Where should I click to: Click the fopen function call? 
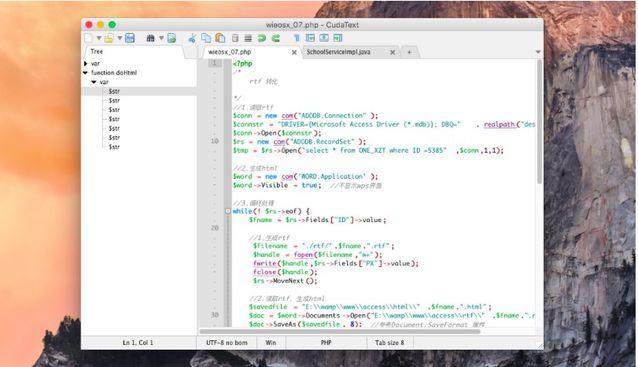(x=303, y=255)
